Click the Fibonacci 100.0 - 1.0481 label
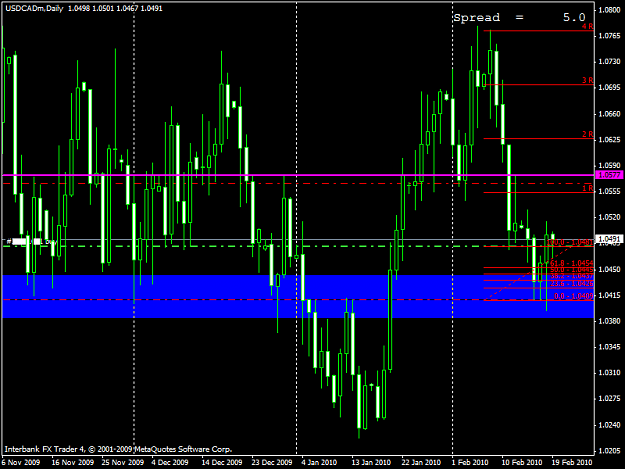Image resolution: width=625 pixels, height=469 pixels. point(570,242)
